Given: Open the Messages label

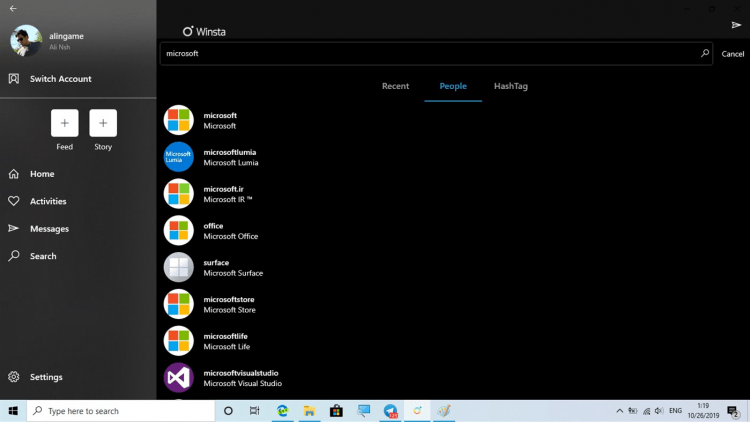Looking at the screenshot, I should (49, 229).
